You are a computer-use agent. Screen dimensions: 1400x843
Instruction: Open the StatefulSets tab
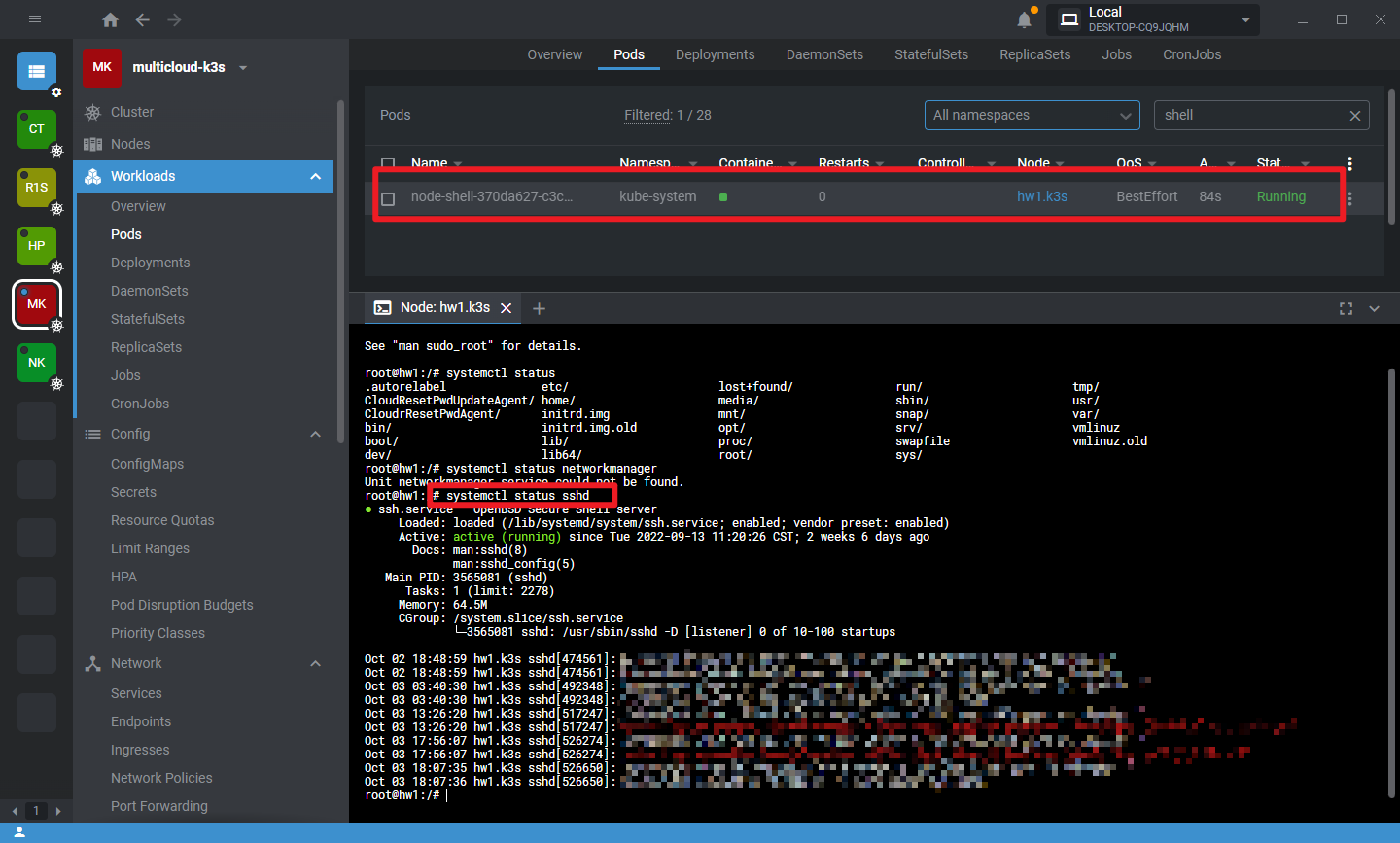(x=930, y=54)
